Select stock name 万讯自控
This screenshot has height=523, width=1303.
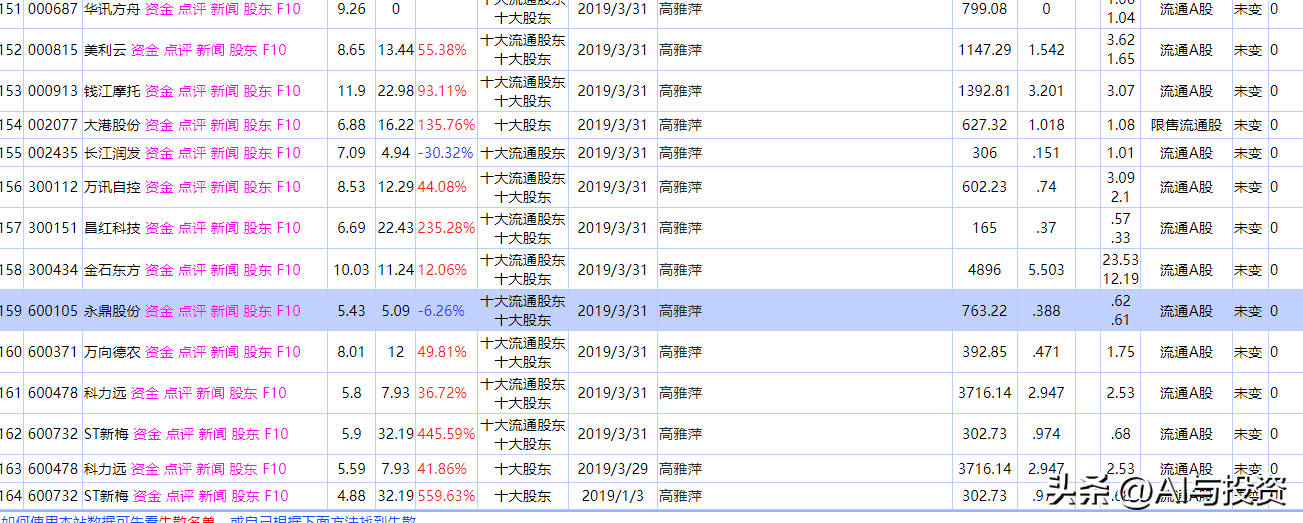(x=112, y=187)
